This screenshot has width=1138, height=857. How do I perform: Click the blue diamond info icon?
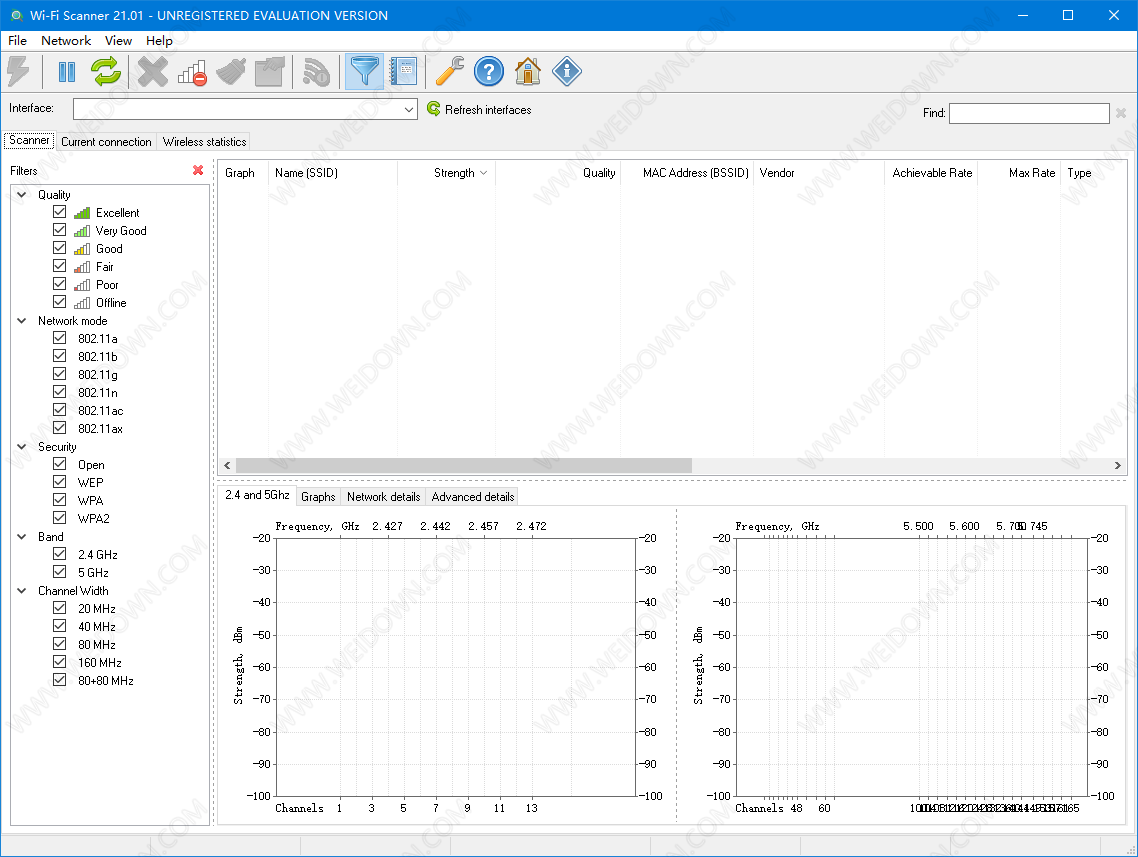pos(567,71)
